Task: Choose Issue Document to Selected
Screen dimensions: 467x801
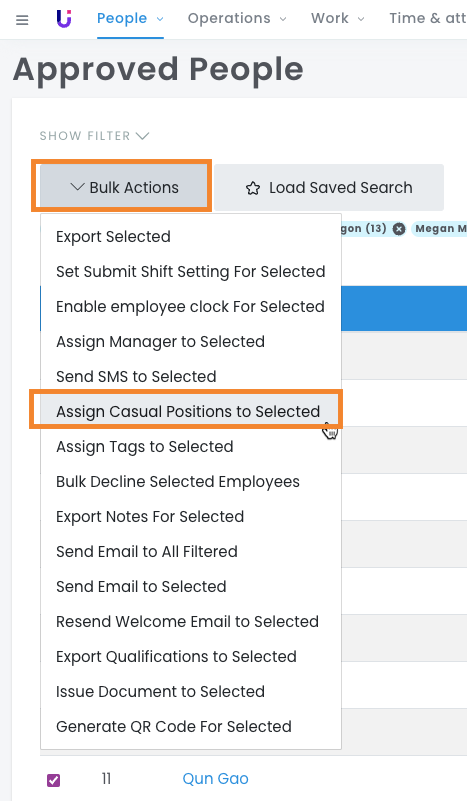Action: tap(160, 691)
